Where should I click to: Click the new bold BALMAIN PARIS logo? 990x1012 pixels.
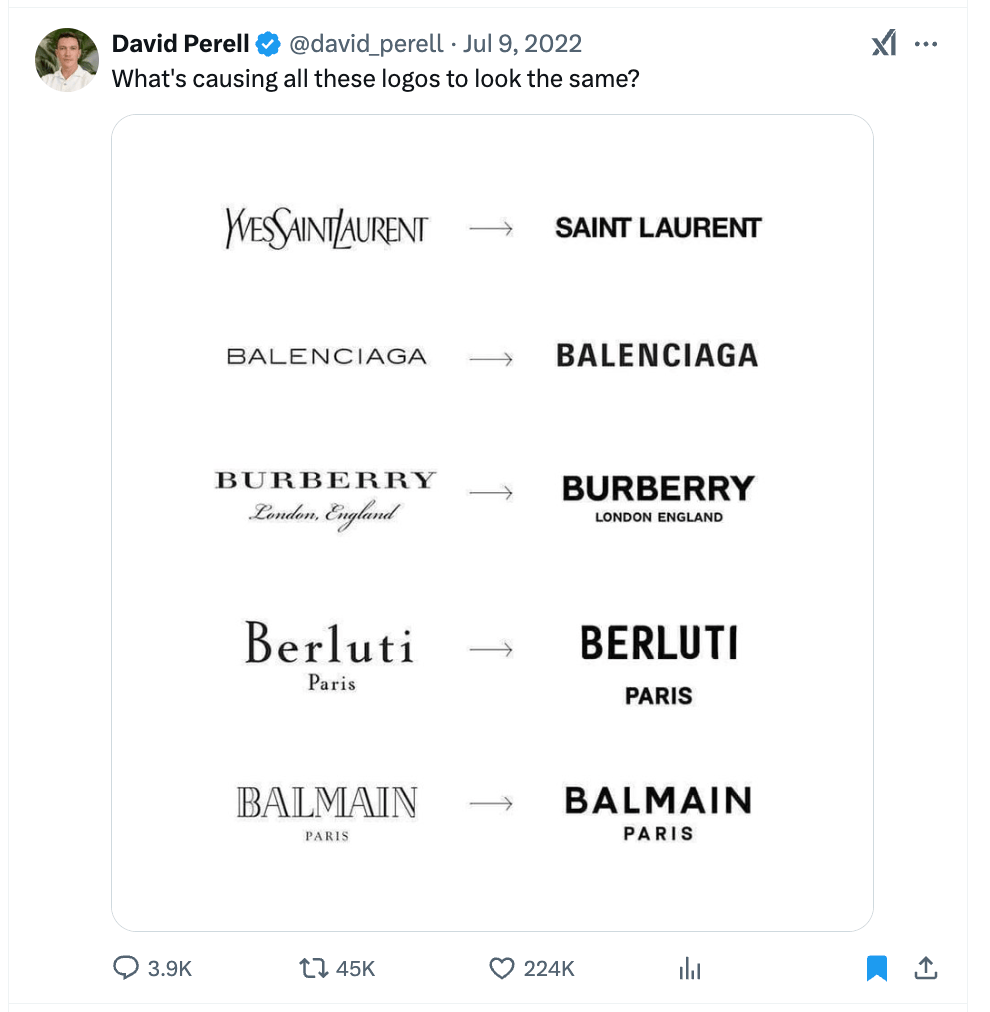[658, 813]
